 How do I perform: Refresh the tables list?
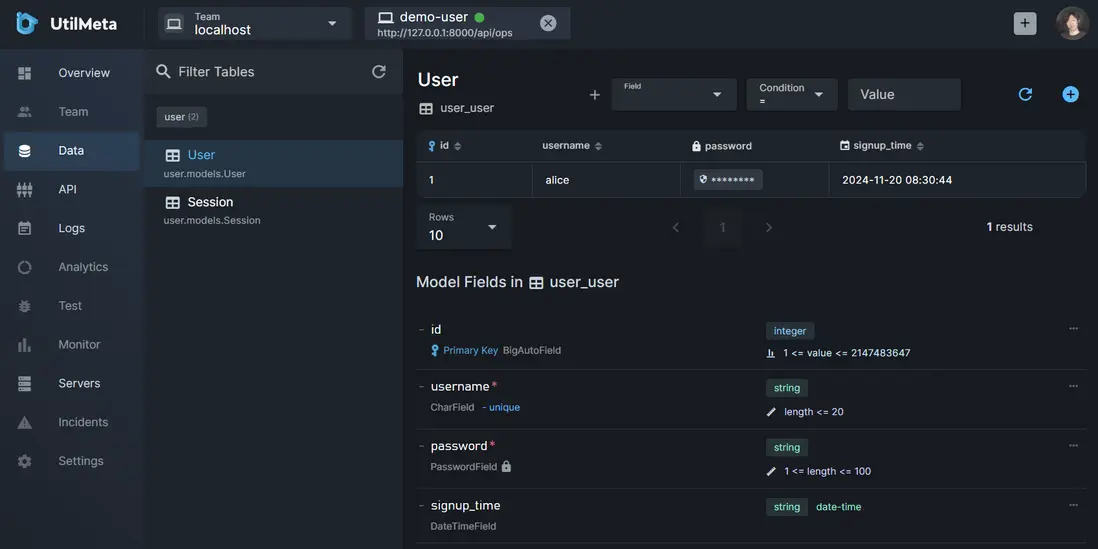tap(379, 71)
